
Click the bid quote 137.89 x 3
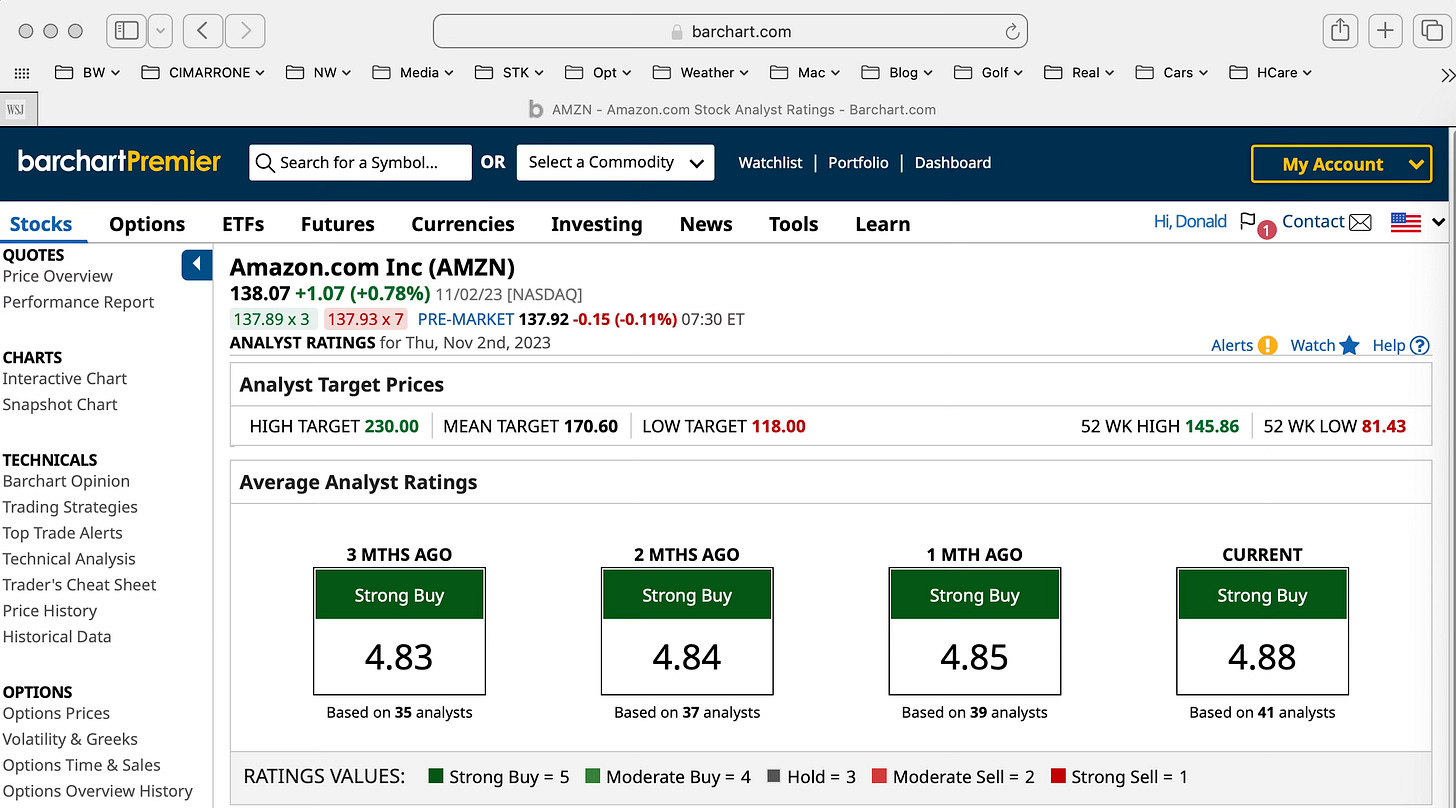[273, 319]
